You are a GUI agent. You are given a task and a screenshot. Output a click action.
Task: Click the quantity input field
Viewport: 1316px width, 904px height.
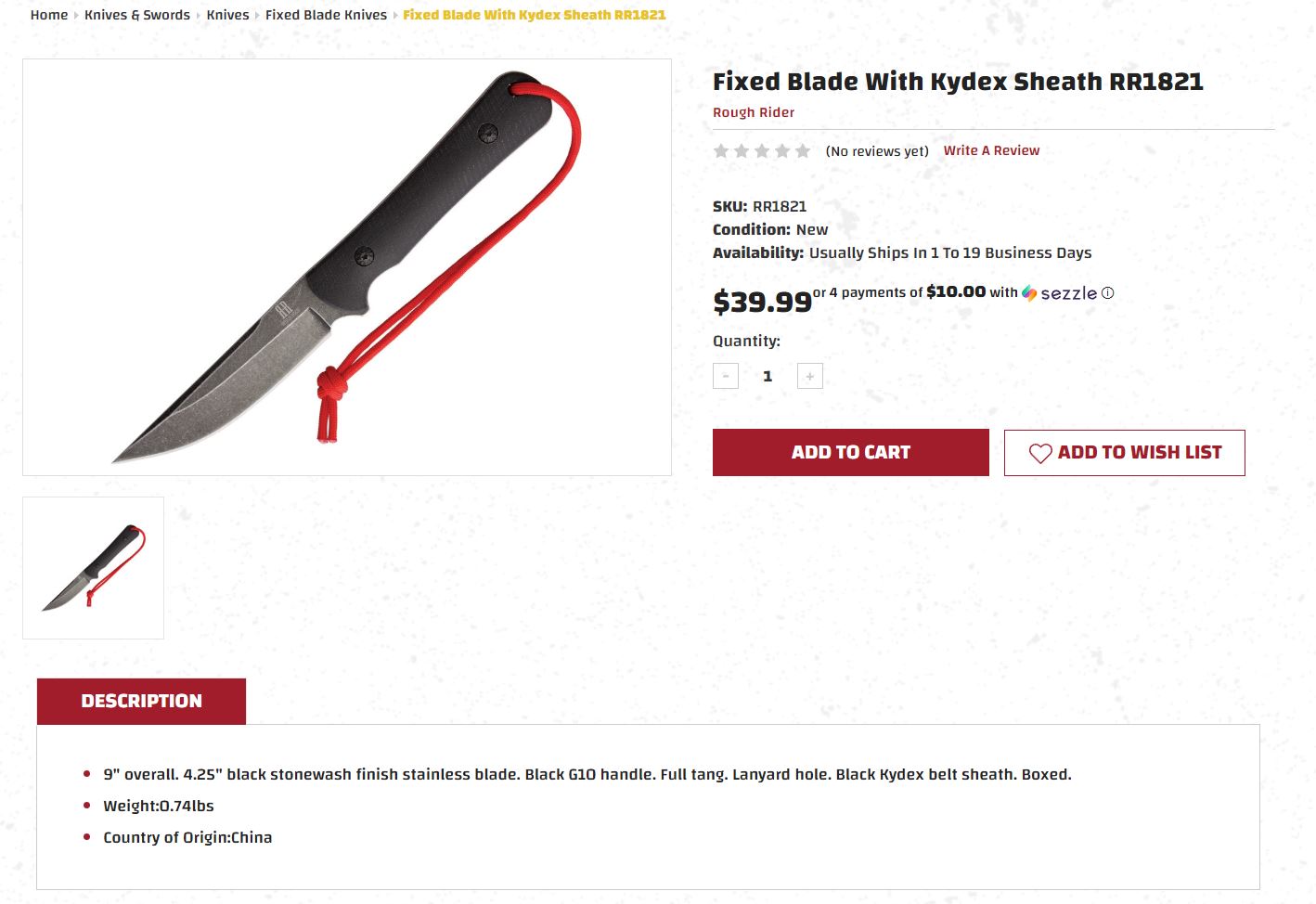pos(768,376)
